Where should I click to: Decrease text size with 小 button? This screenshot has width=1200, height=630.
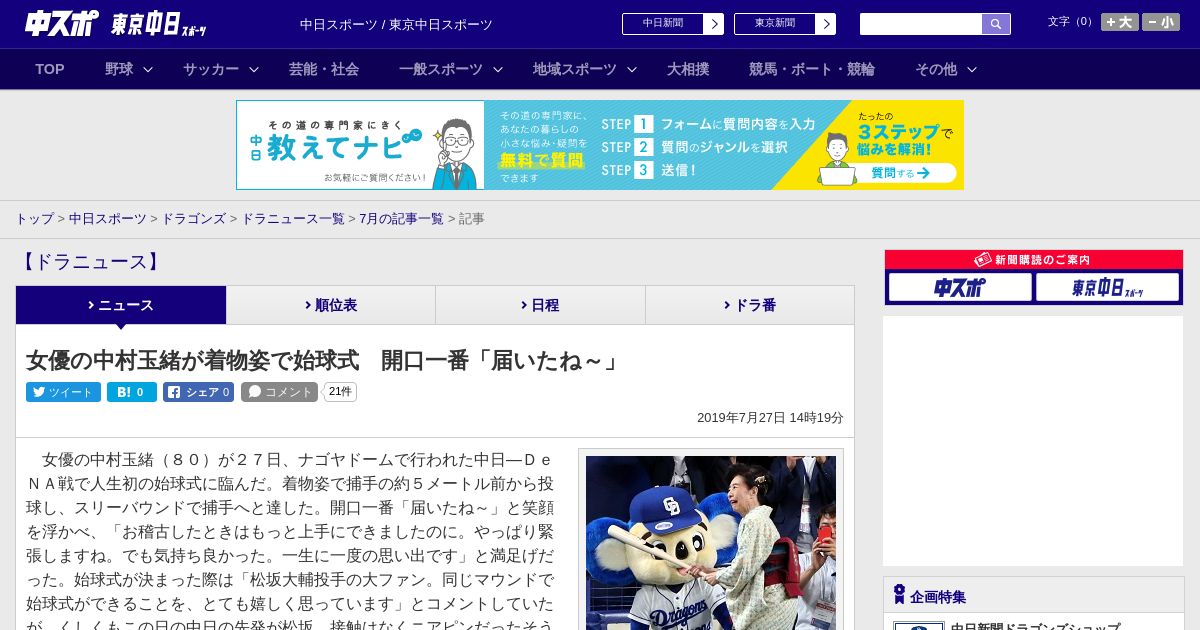coord(1161,22)
